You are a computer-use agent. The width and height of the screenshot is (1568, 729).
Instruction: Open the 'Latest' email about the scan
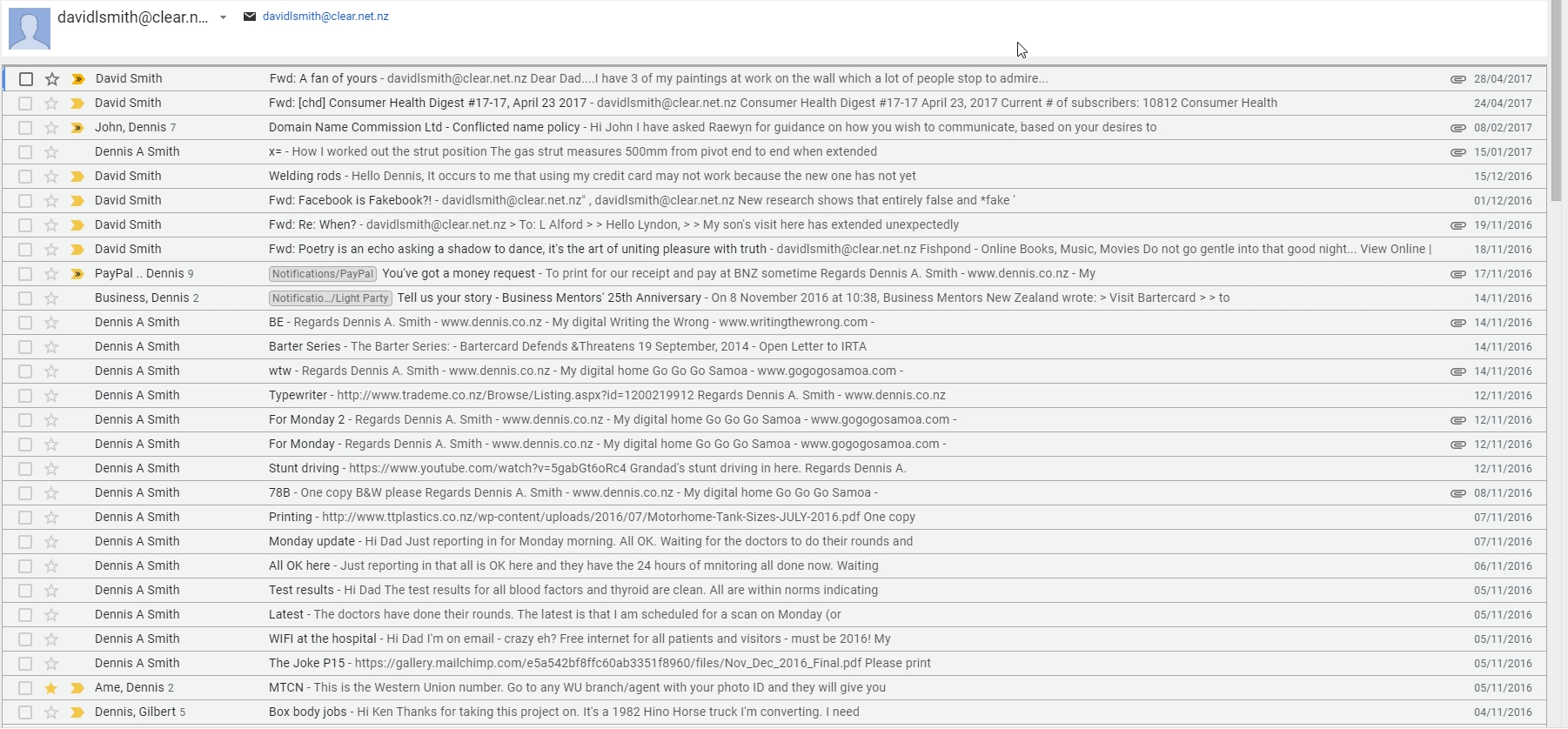click(x=774, y=615)
